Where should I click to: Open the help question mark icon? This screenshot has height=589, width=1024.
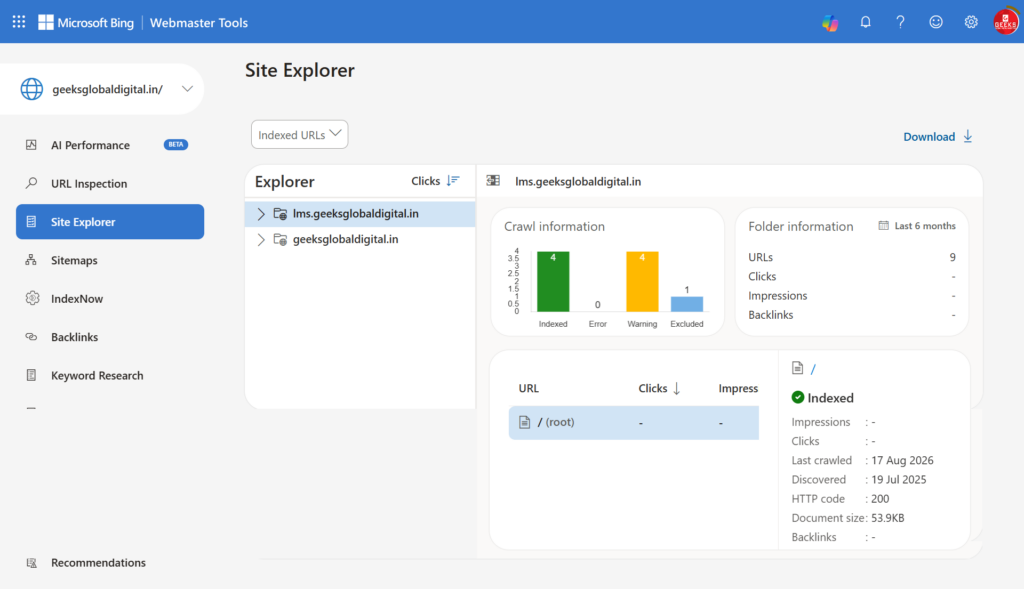[x=901, y=22]
